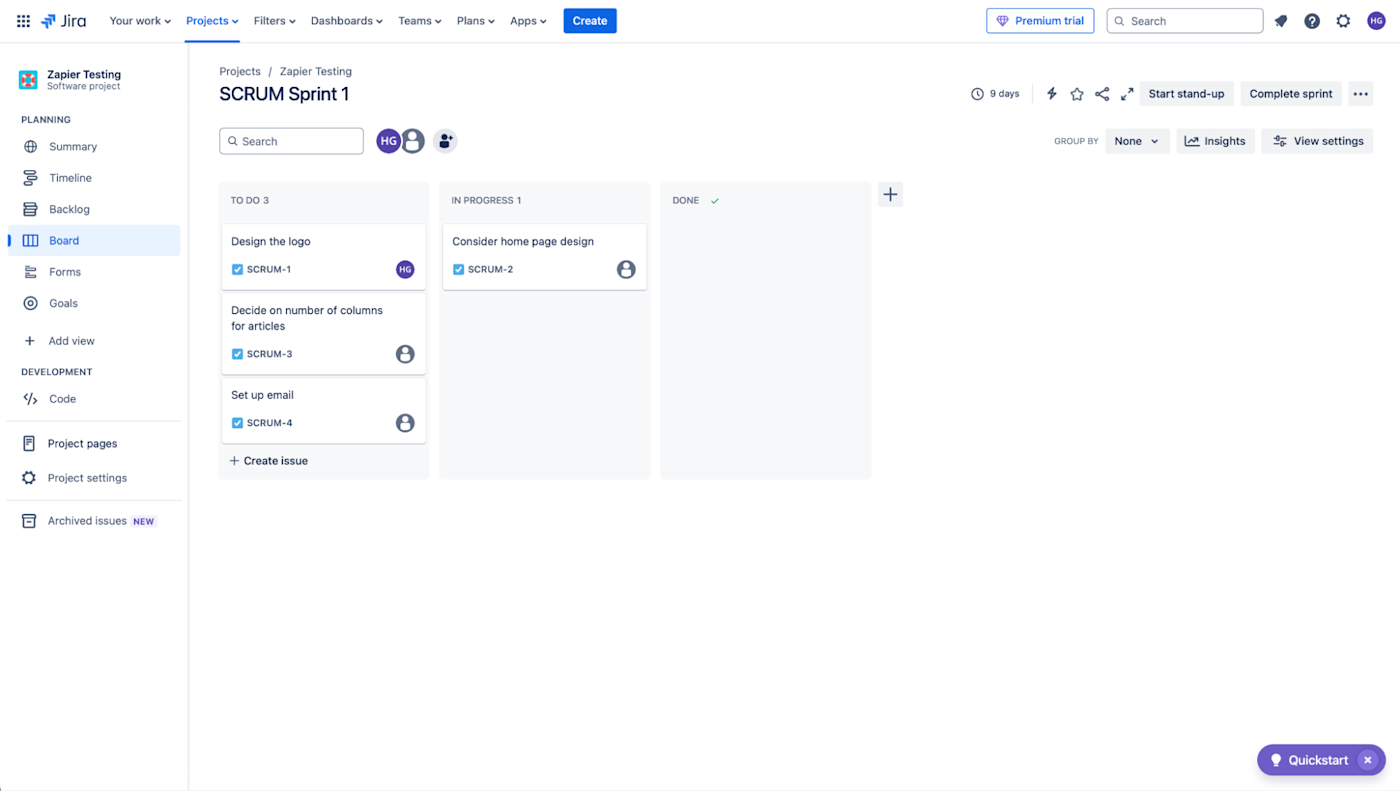The height and width of the screenshot is (791, 1400).
Task: Click the Jira logo
Action: pyautogui.click(x=63, y=21)
